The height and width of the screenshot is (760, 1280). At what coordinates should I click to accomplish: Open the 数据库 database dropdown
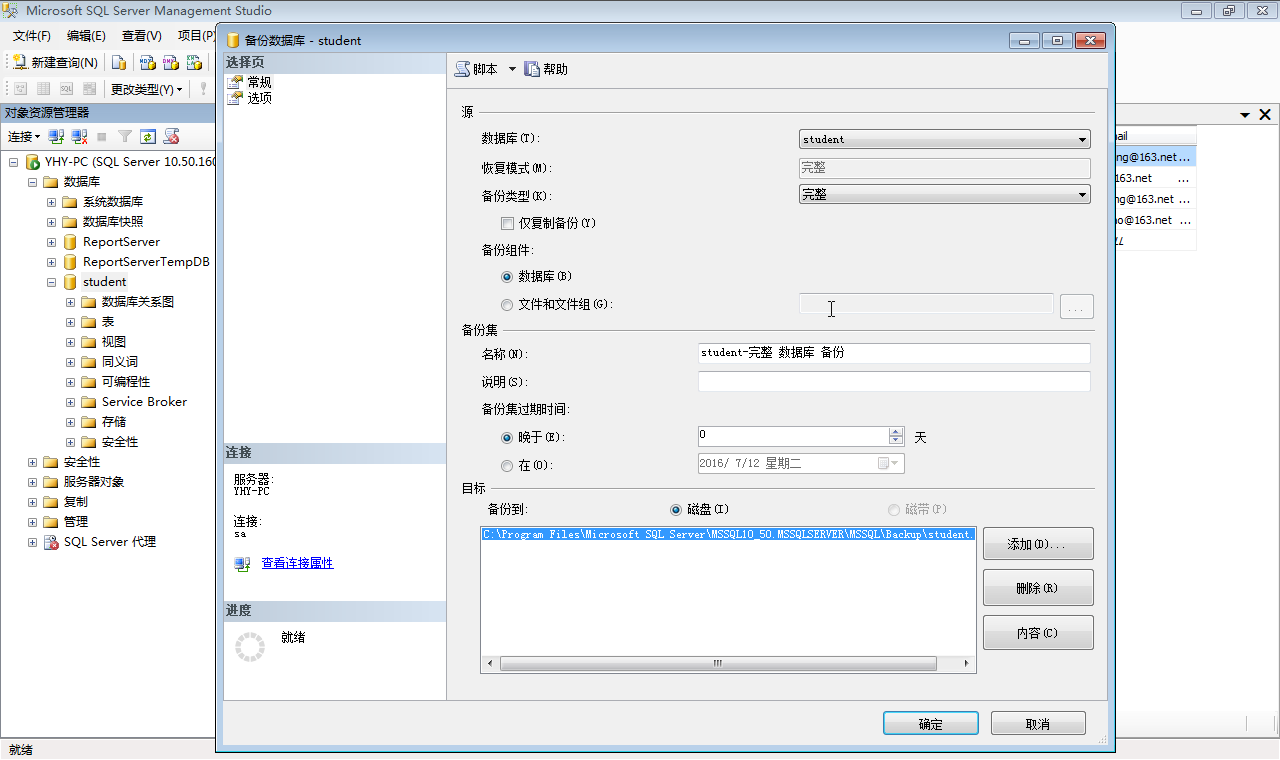tap(945, 139)
